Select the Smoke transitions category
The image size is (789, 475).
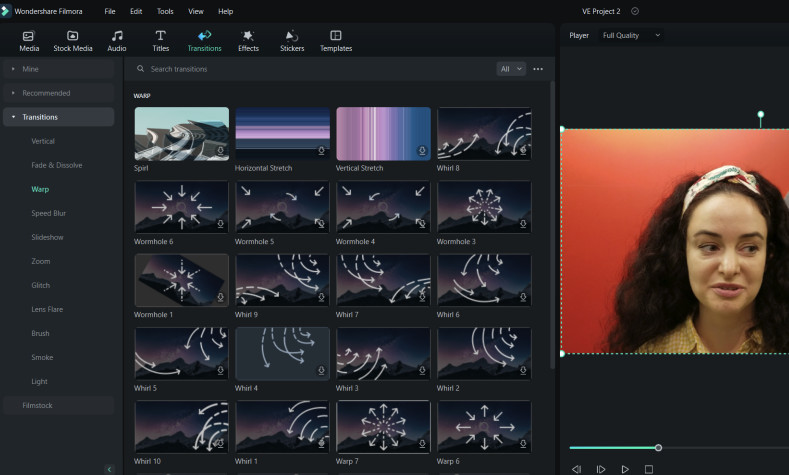[42, 357]
